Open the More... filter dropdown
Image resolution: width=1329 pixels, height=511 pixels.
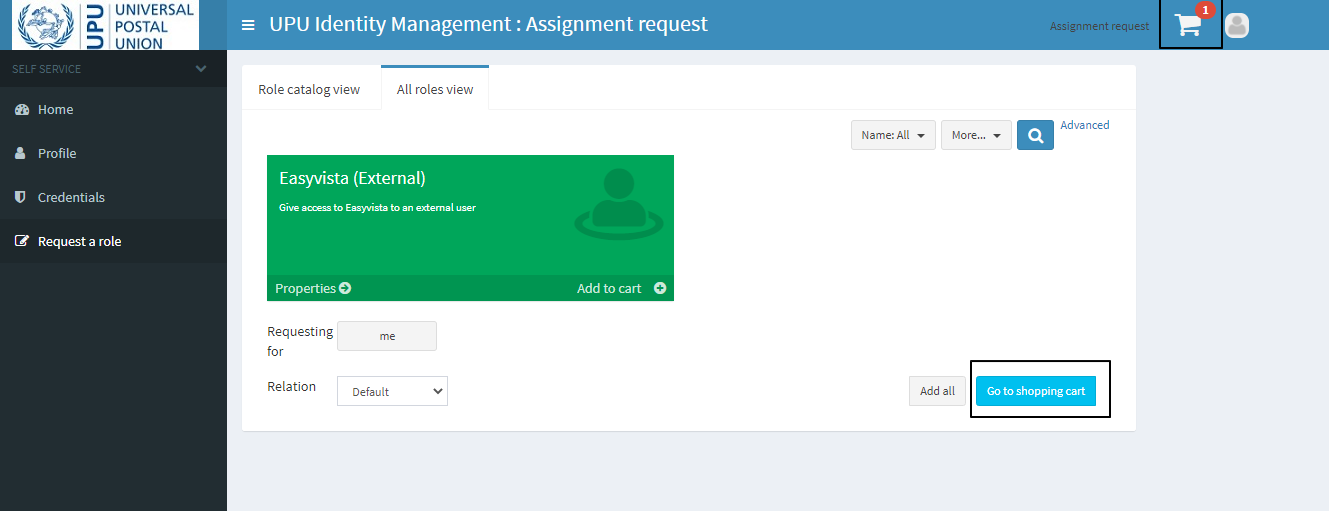pyautogui.click(x=976, y=135)
